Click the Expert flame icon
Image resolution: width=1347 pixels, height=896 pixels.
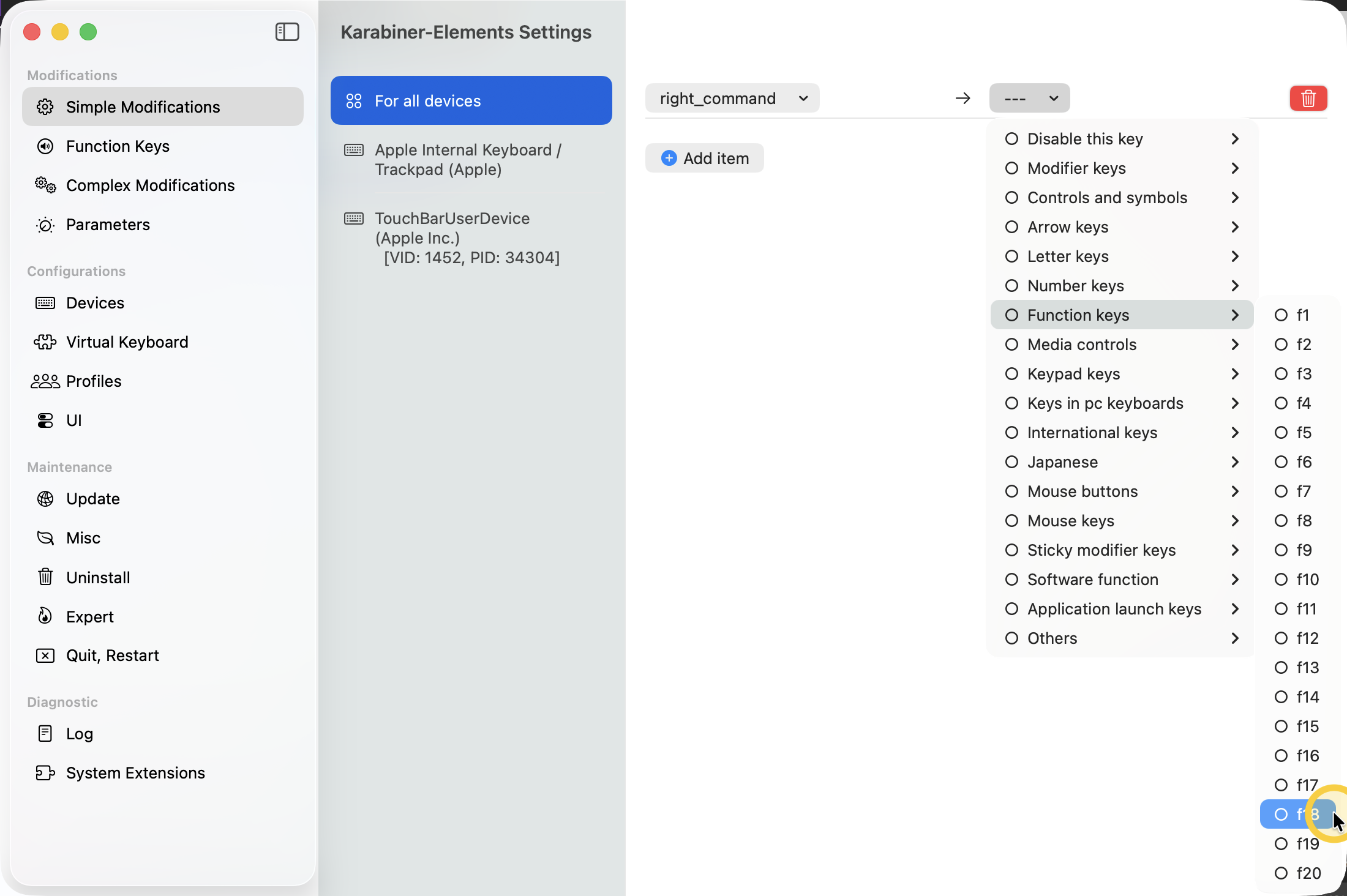pyautogui.click(x=45, y=616)
